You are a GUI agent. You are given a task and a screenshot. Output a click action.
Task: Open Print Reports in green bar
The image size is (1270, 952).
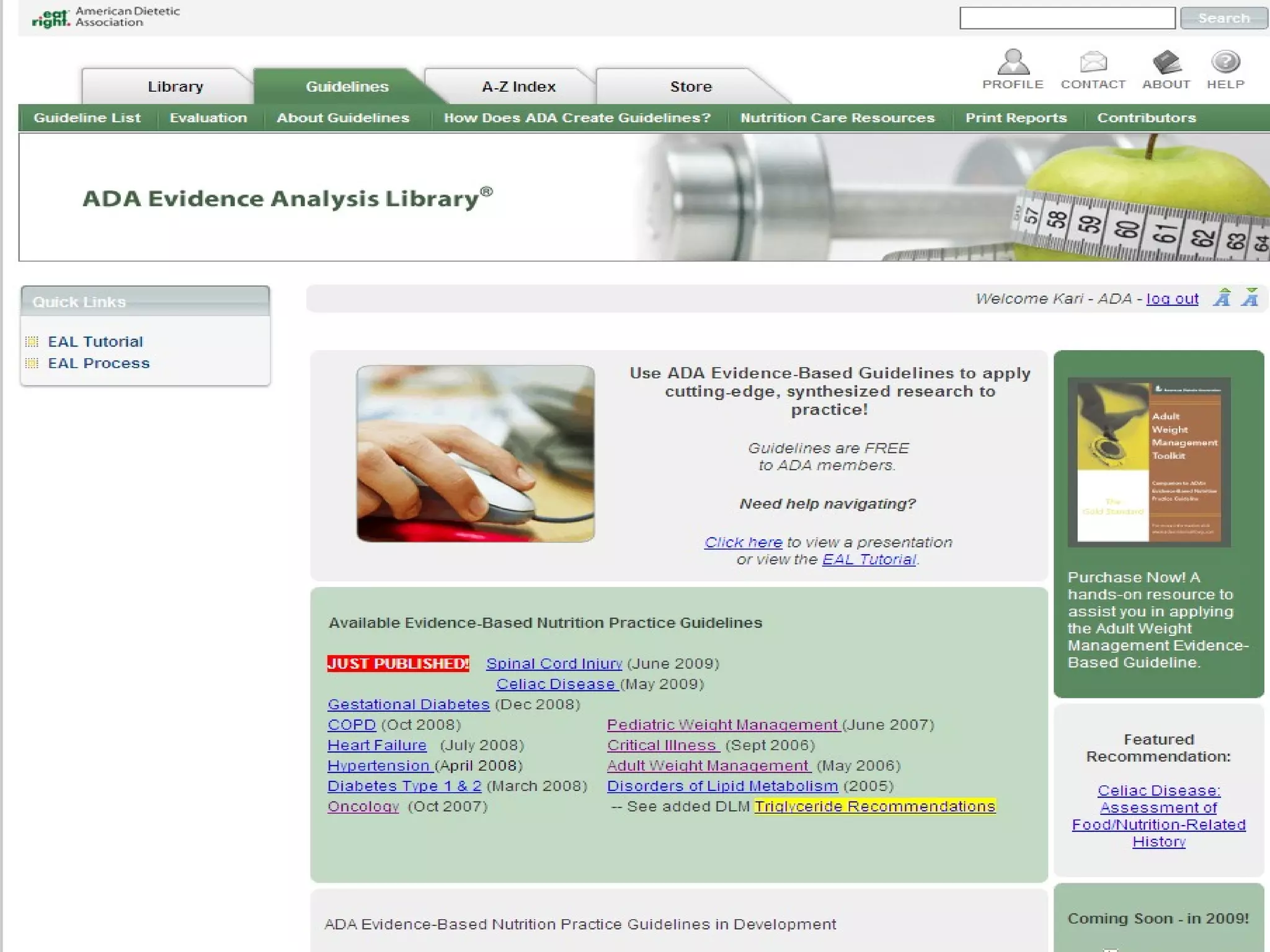coord(1016,118)
